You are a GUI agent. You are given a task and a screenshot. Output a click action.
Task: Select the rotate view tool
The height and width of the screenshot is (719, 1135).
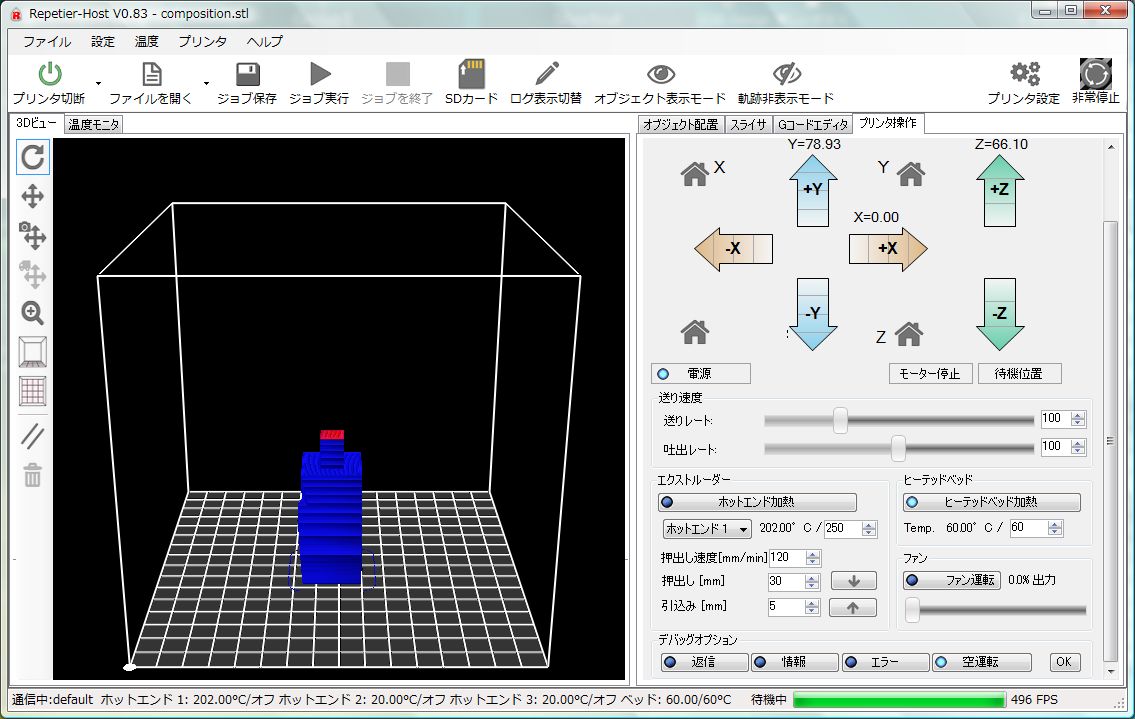33,157
